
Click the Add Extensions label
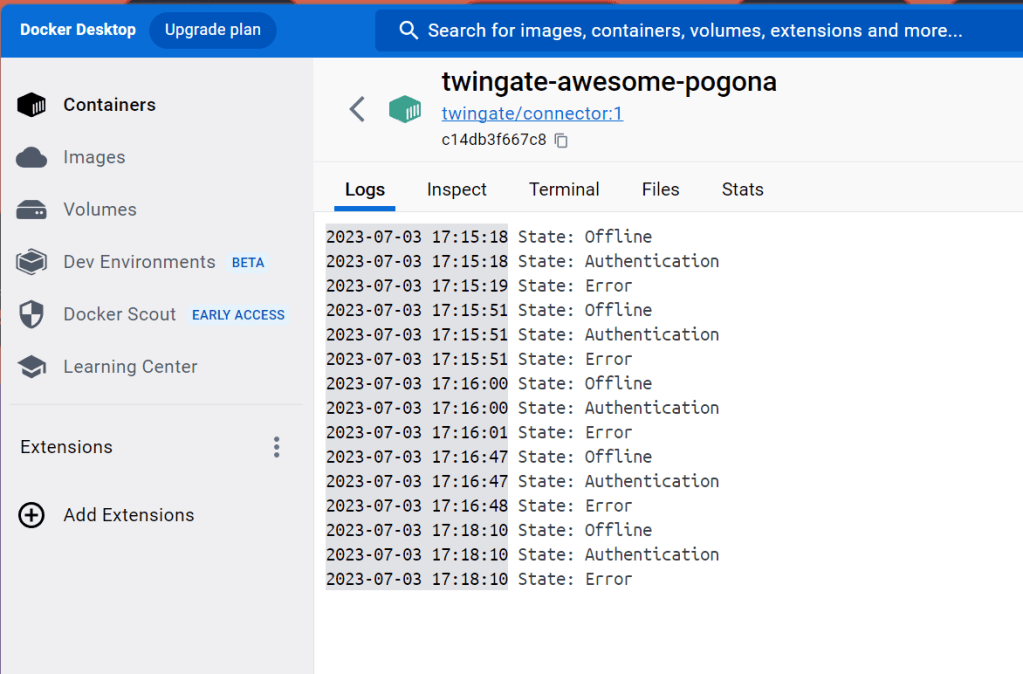pos(129,515)
